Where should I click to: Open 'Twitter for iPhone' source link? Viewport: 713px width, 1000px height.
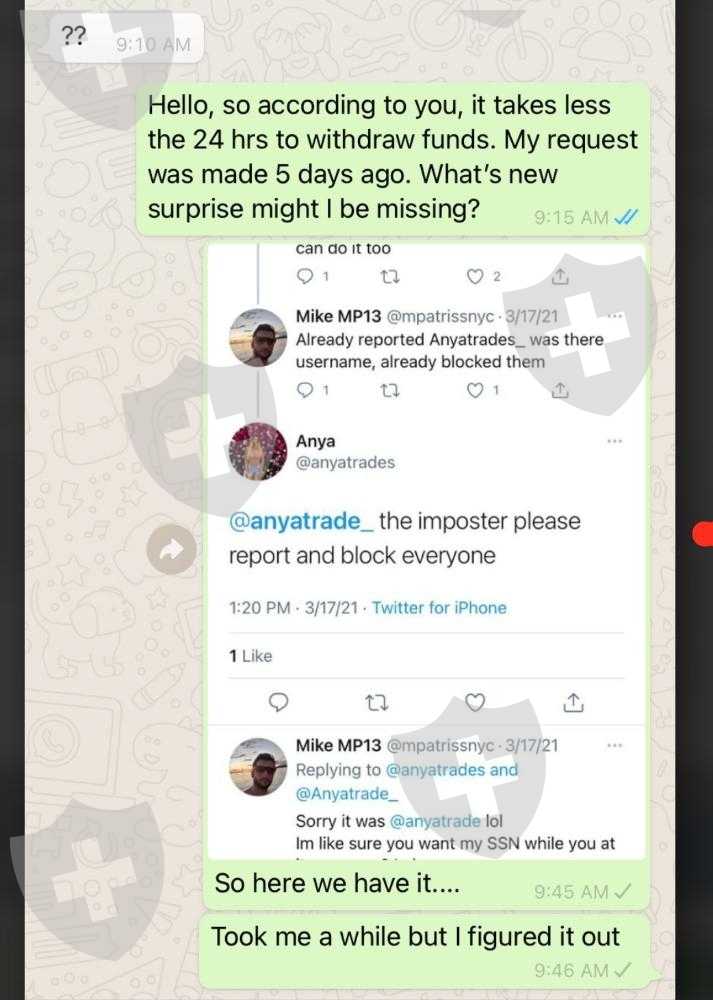[x=439, y=608]
